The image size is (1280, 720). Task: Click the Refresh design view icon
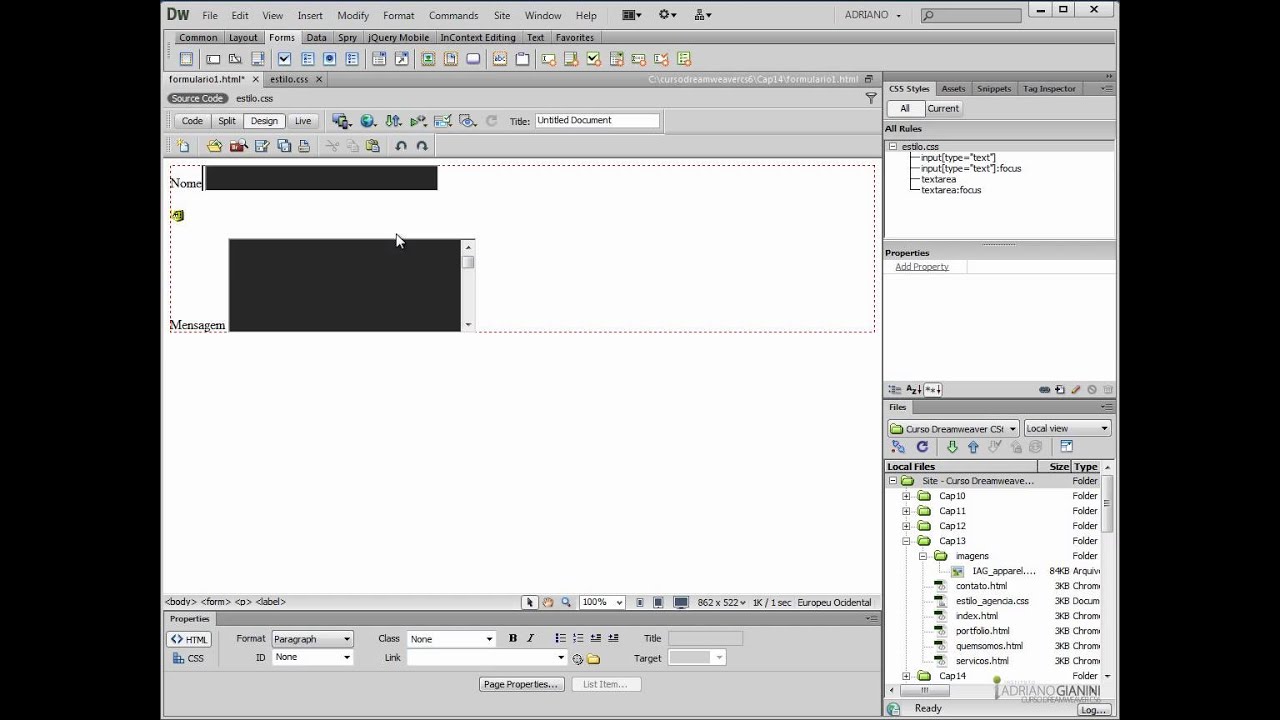point(491,121)
